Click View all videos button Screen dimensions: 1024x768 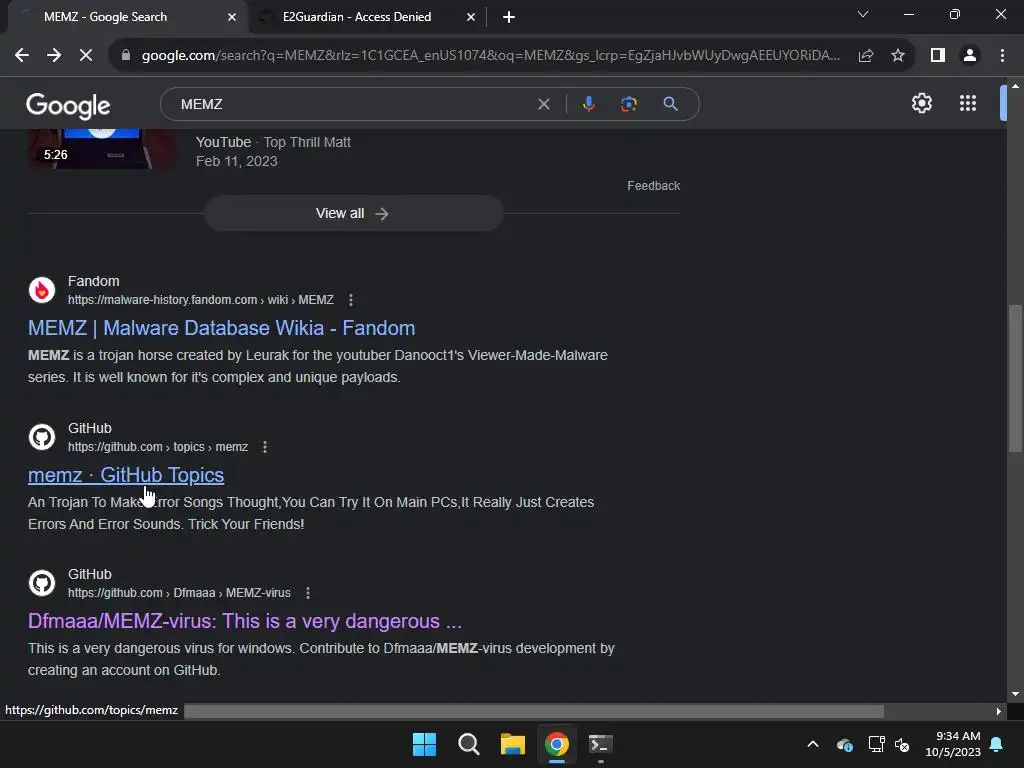353,214
